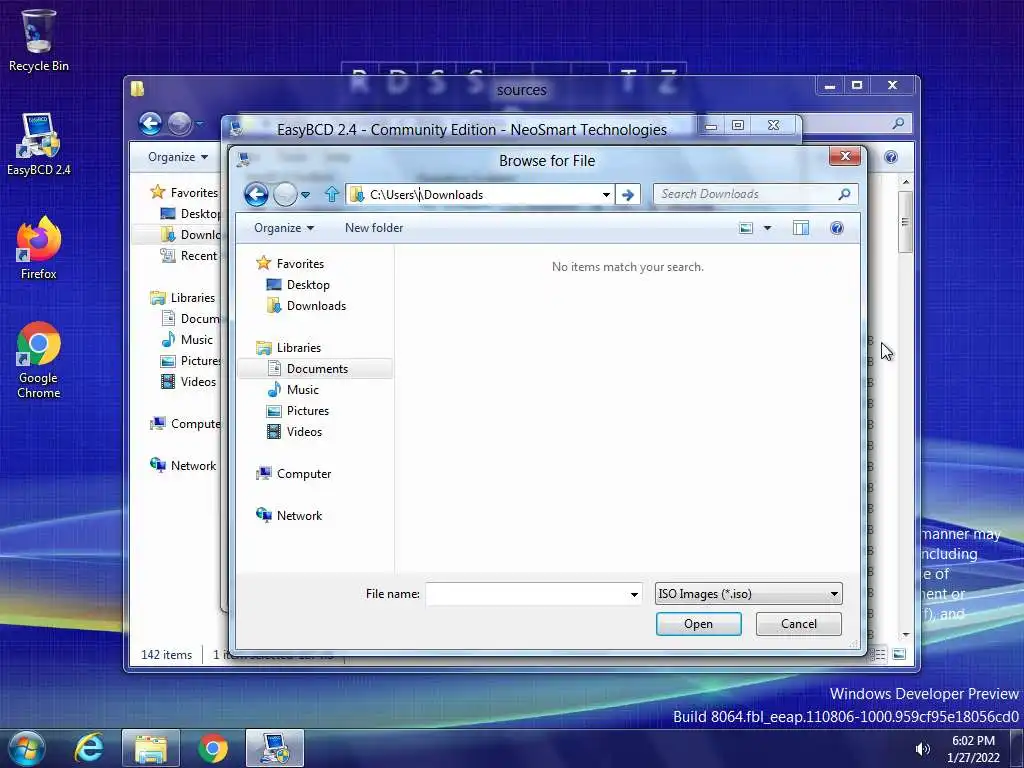
Task: Open Internet Explorer from taskbar
Action: [89, 748]
